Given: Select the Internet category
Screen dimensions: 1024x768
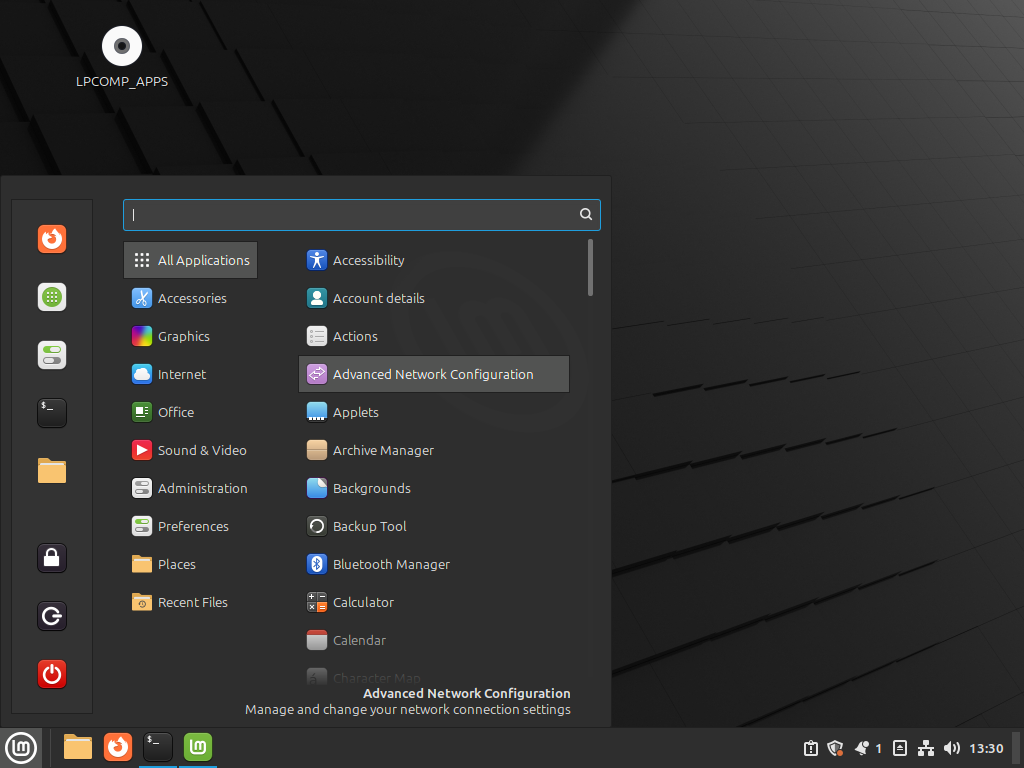Looking at the screenshot, I should (190, 374).
